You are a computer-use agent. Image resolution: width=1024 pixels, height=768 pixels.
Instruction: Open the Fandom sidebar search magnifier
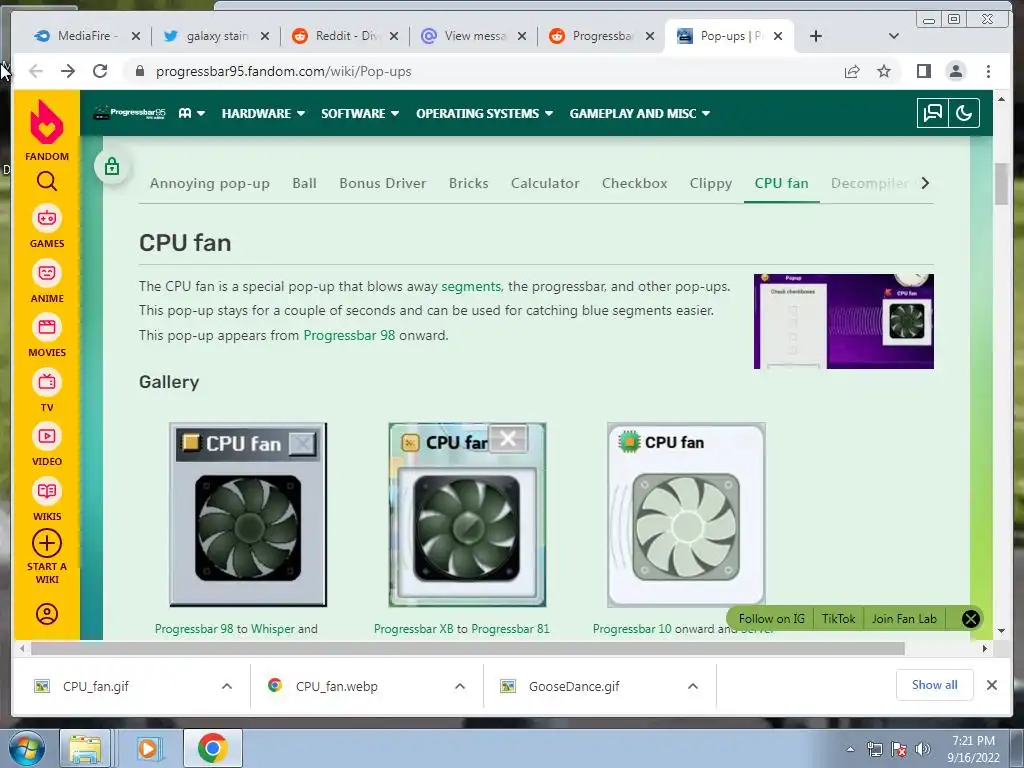[x=46, y=181]
